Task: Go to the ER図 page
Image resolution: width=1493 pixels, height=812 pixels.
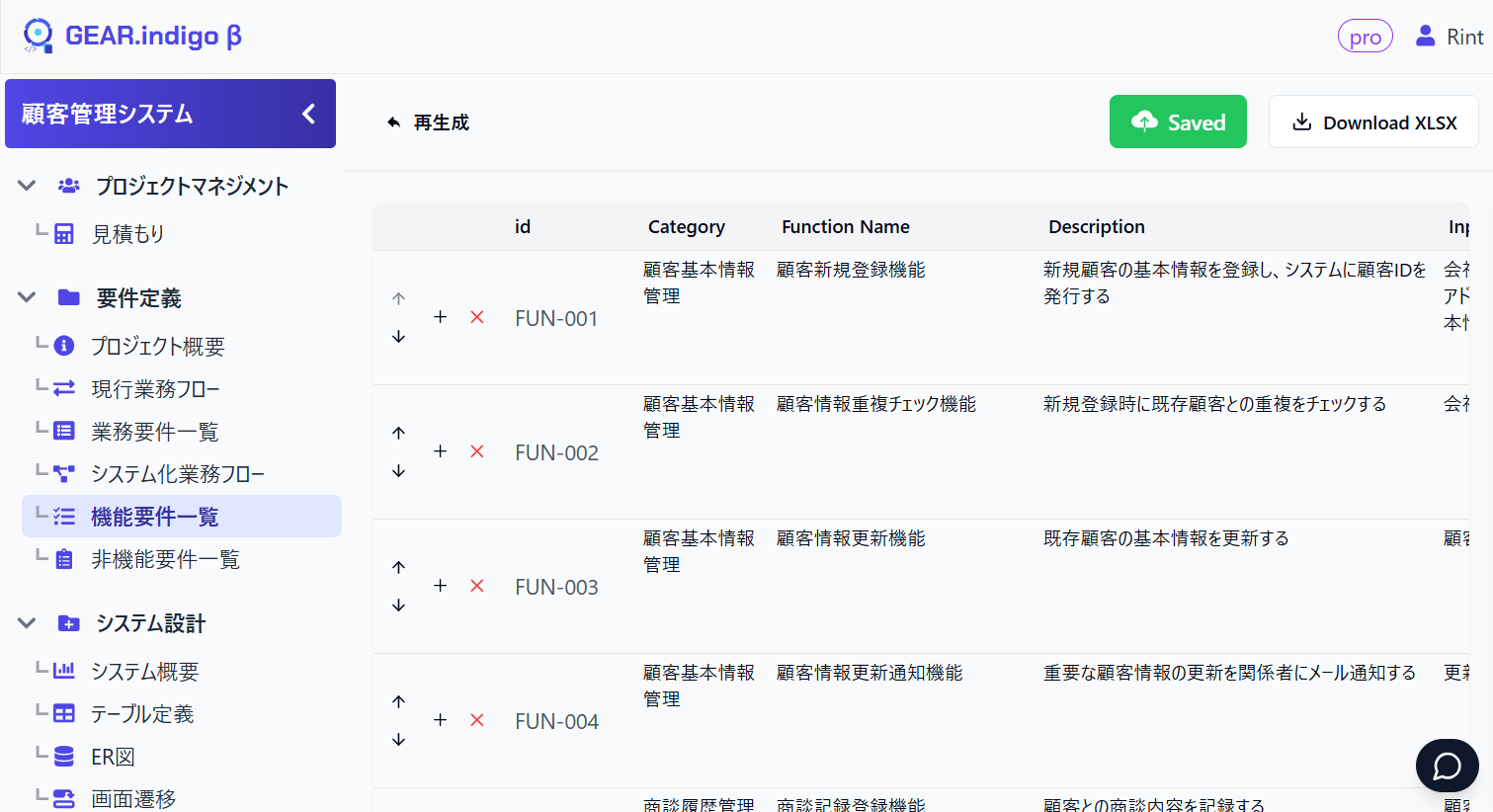Action: [x=113, y=757]
